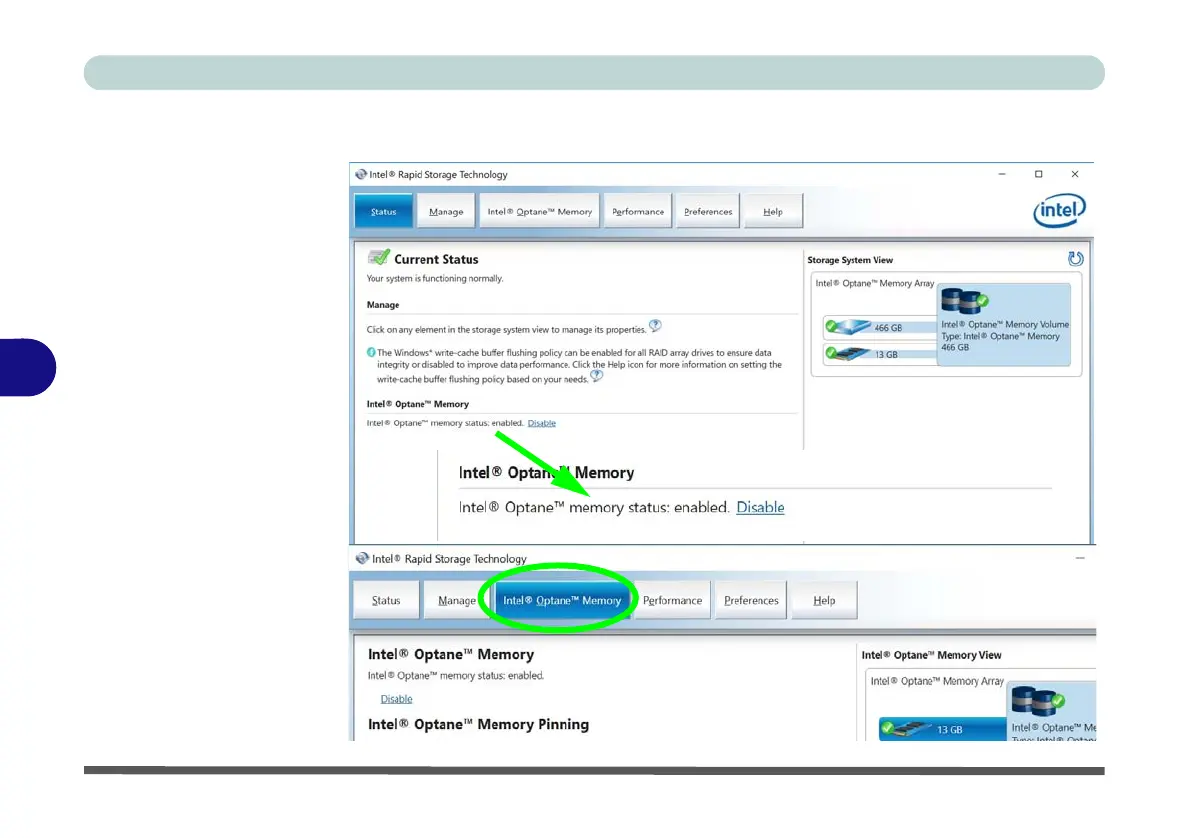The image size is (1190, 838).
Task: Open the Manage tab in top window
Action: [x=445, y=211]
